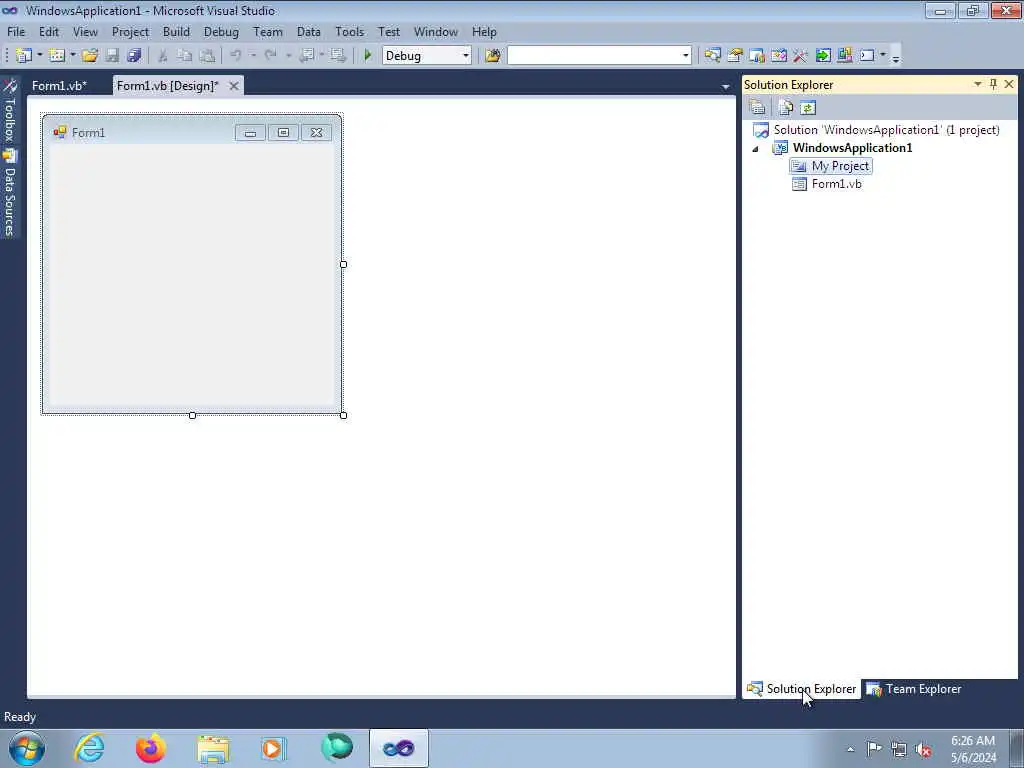This screenshot has width=1024, height=768.
Task: Open the New Project dropdown arrow
Action: pyautogui.click(x=39, y=56)
